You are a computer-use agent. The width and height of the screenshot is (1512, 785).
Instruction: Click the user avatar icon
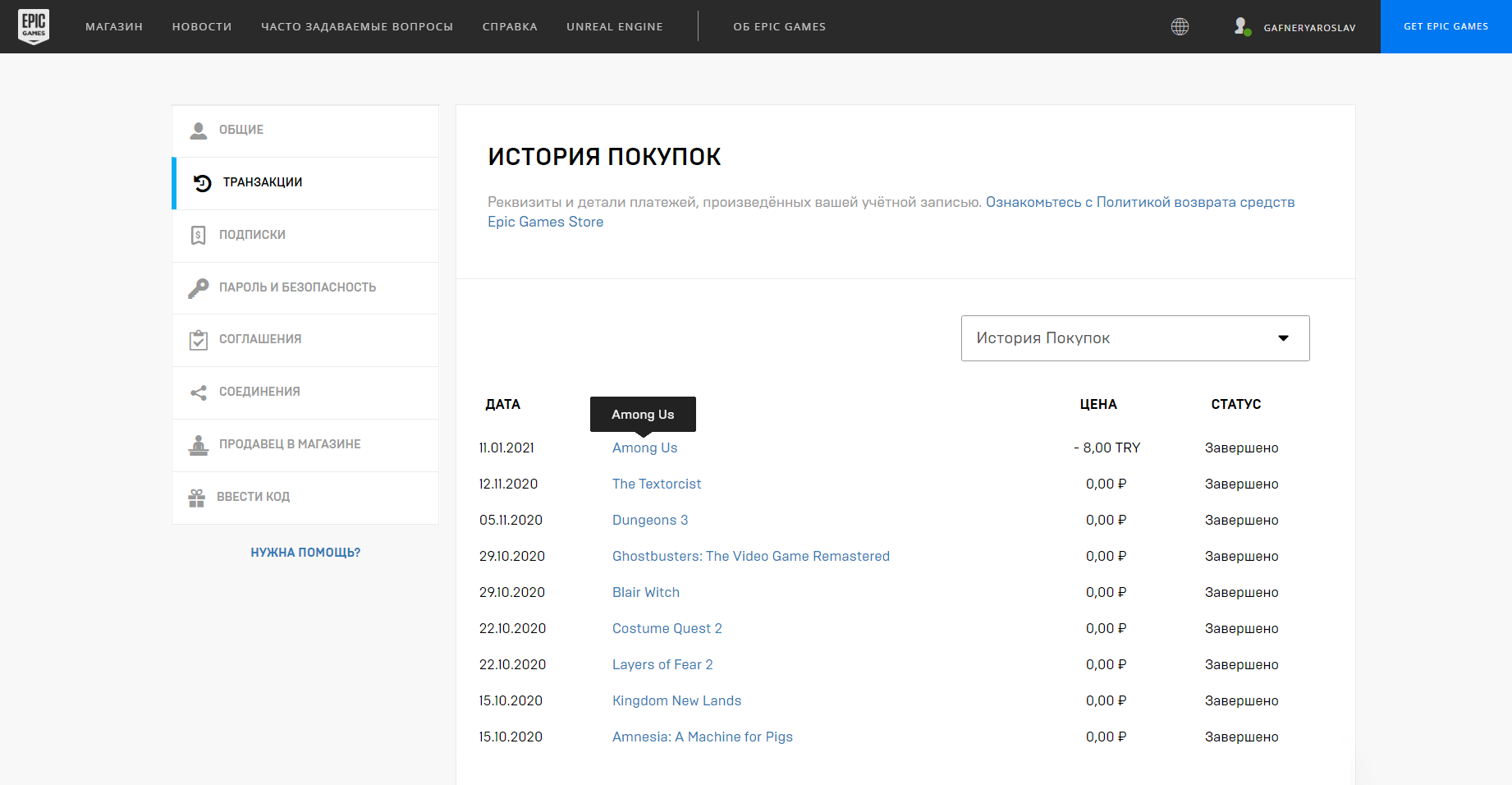(x=1242, y=26)
